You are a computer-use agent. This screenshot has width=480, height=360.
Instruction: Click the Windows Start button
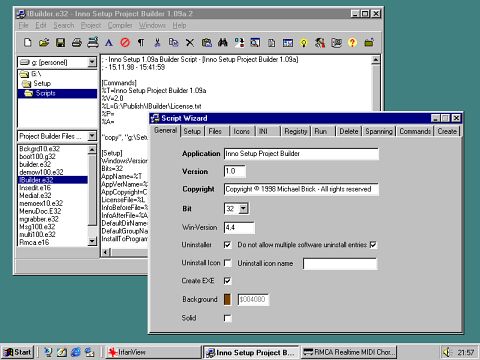click(18, 352)
